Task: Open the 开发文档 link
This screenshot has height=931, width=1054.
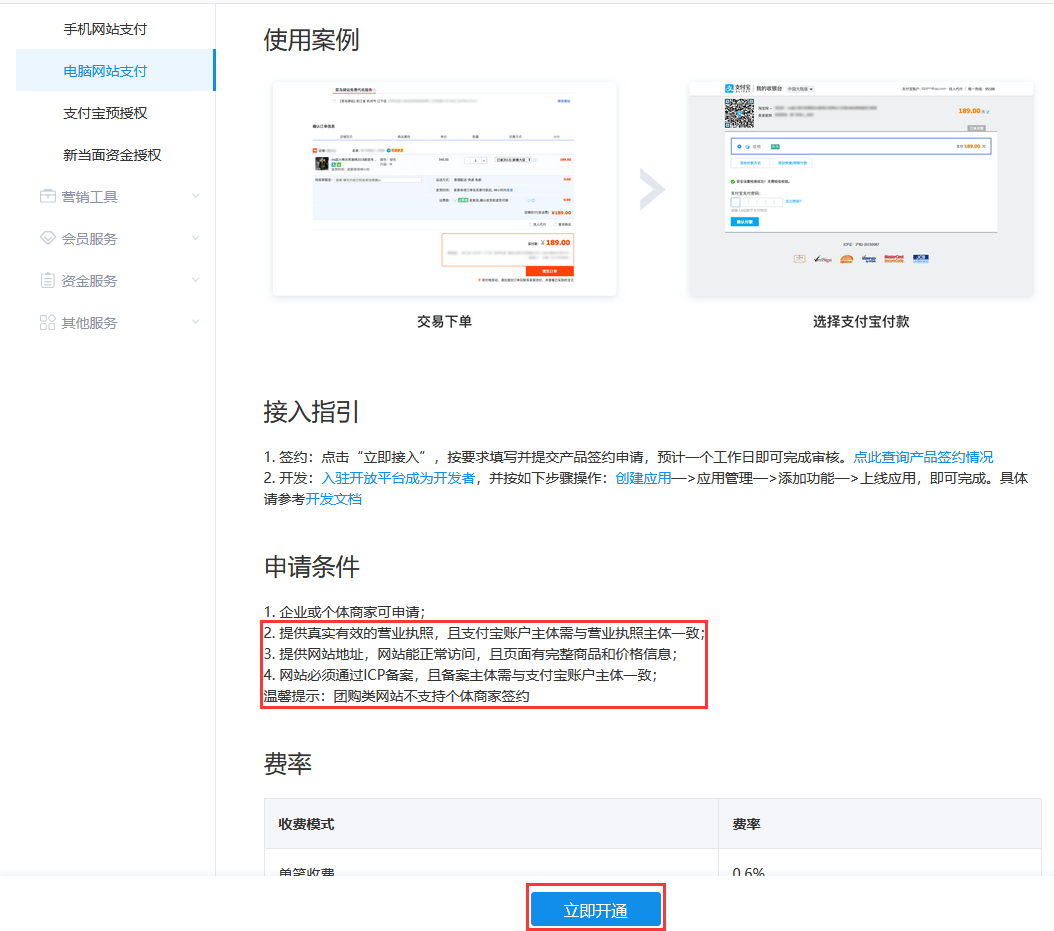Action: tap(333, 499)
